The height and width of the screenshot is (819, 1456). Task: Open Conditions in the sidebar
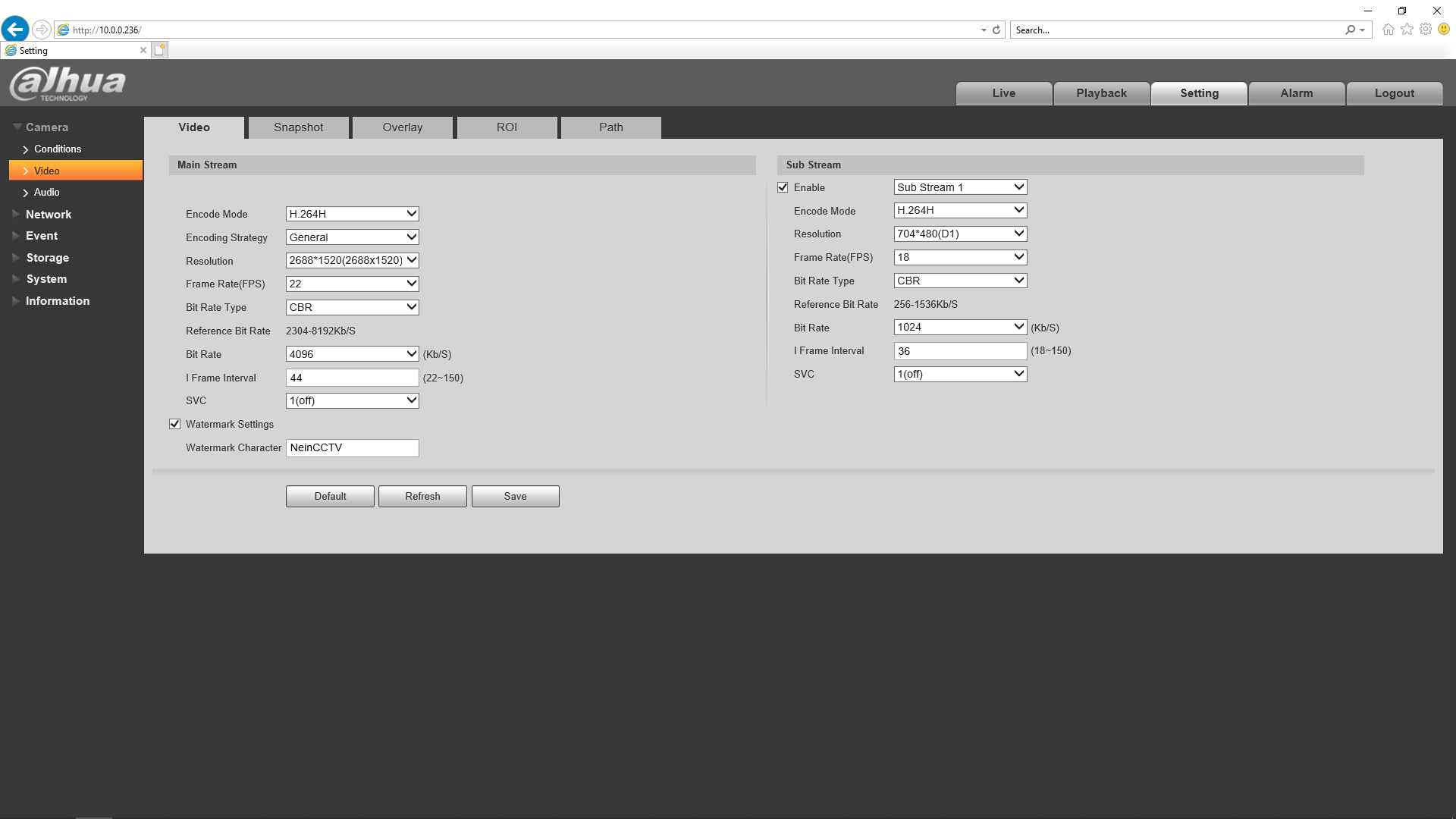pos(57,149)
